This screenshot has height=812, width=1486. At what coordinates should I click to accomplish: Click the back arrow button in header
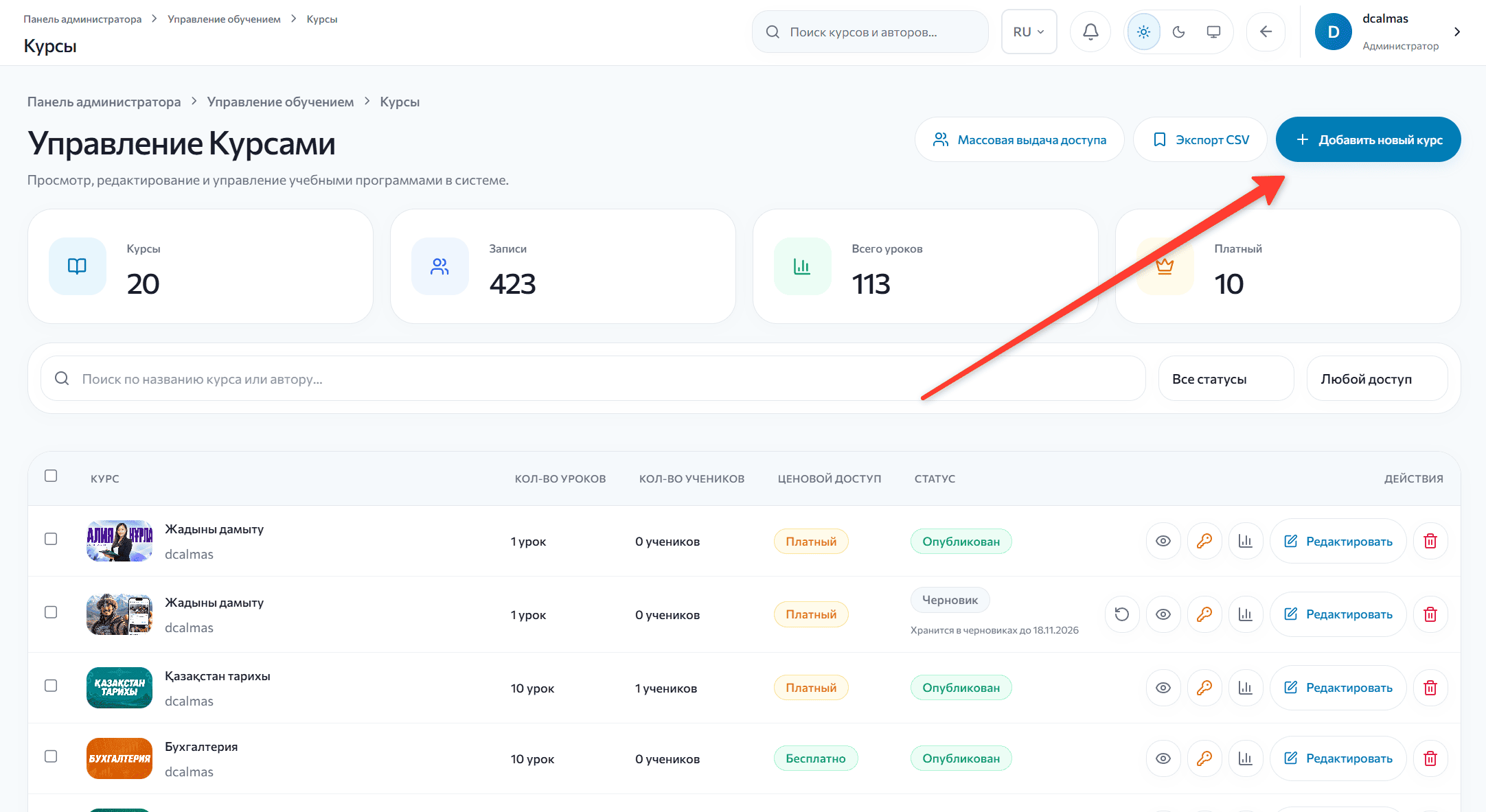click(x=1266, y=32)
